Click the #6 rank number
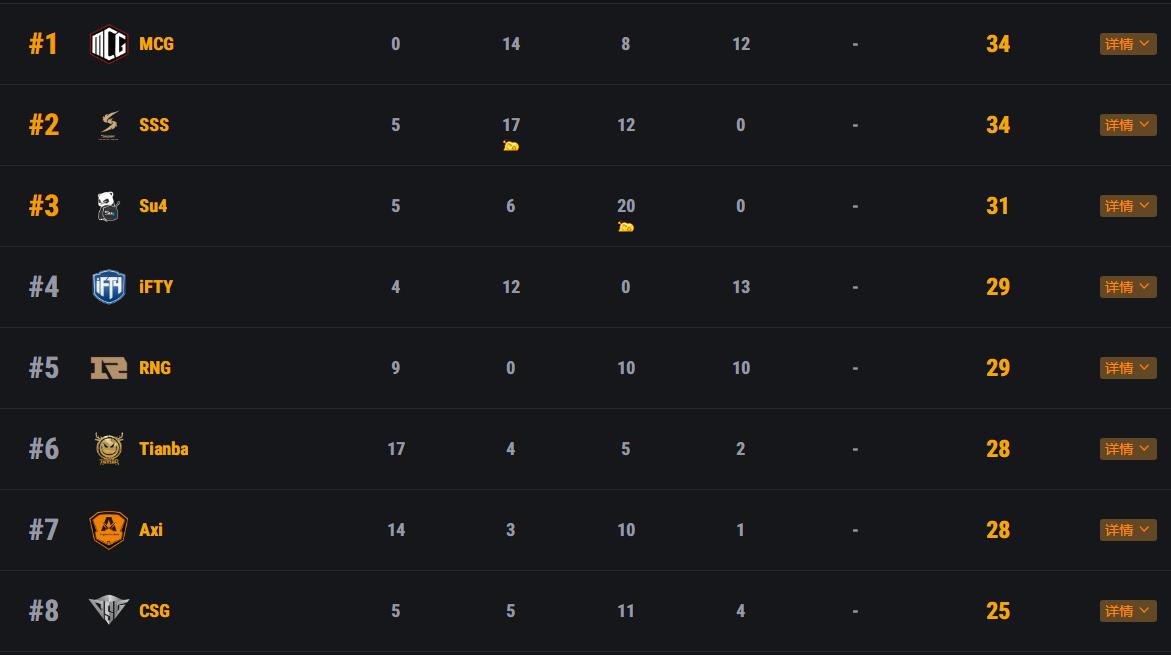Viewport: 1171px width, 655px height. pos(44,449)
